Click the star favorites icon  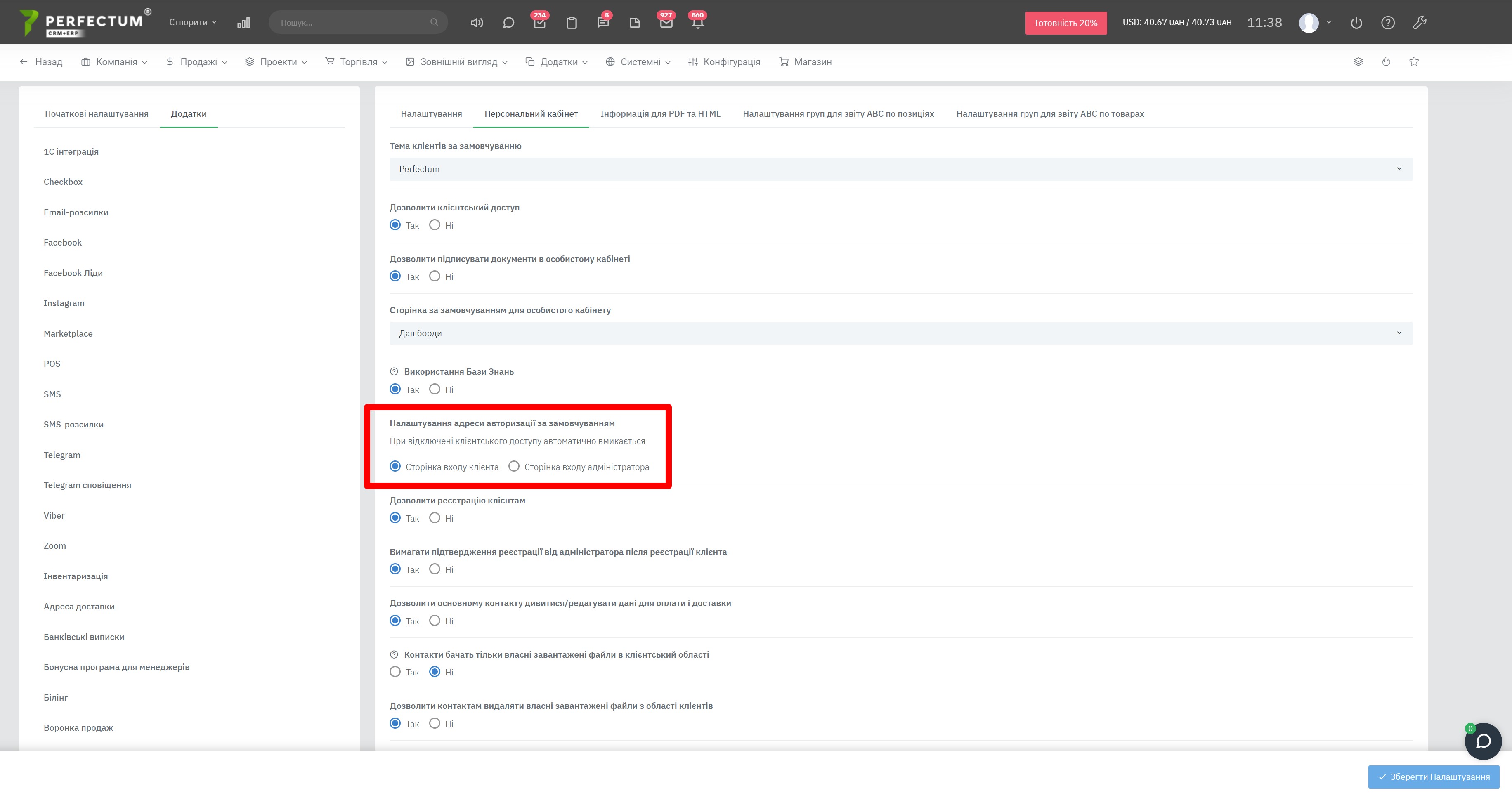[1414, 61]
